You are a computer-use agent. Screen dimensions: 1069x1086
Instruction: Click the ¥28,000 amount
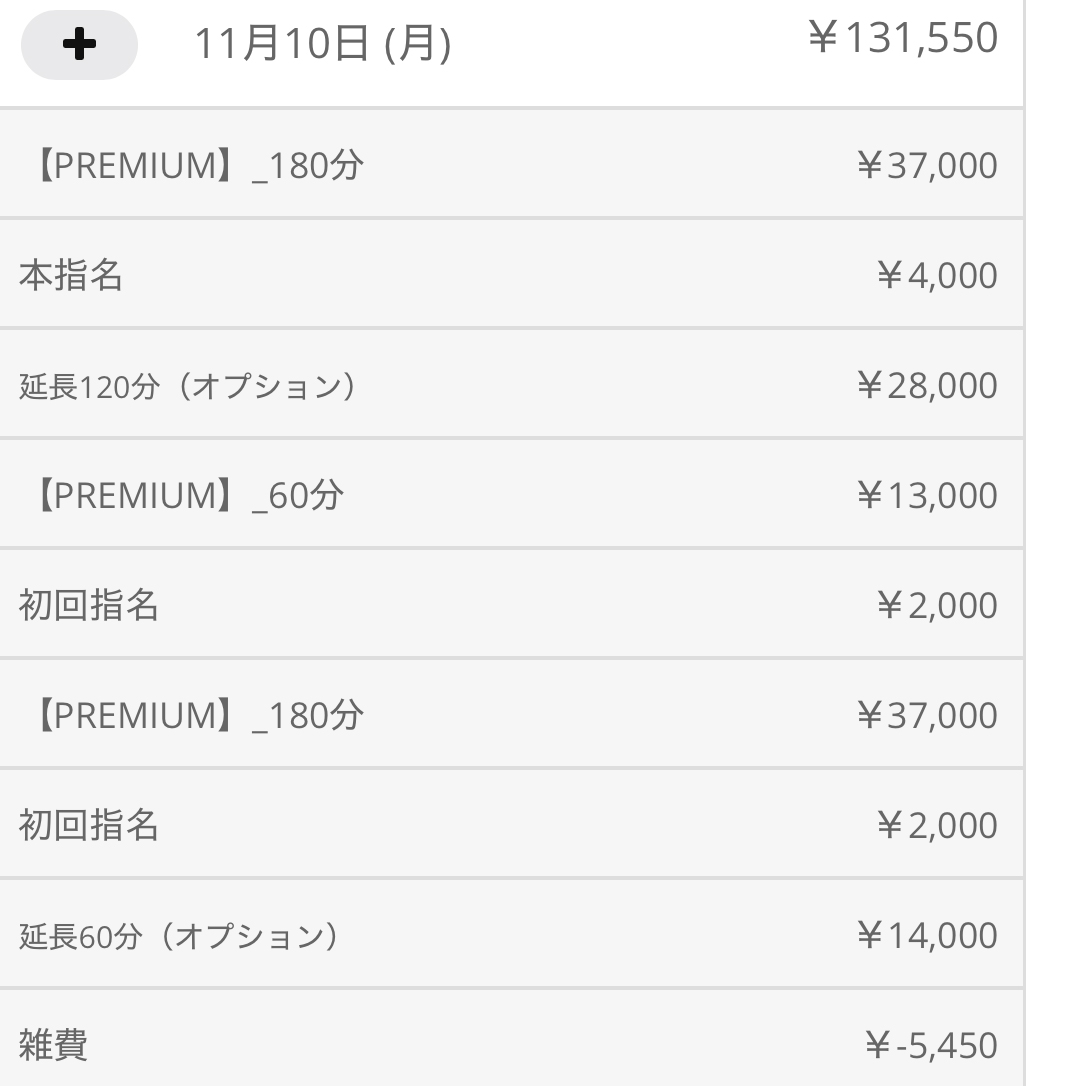pos(926,386)
